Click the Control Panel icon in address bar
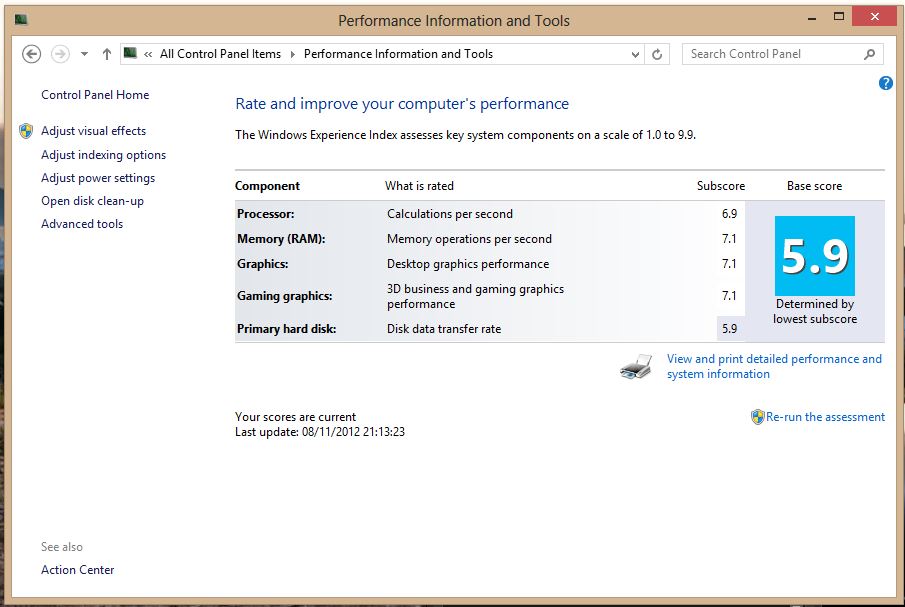Image resolution: width=905 pixels, height=607 pixels. 130,53
